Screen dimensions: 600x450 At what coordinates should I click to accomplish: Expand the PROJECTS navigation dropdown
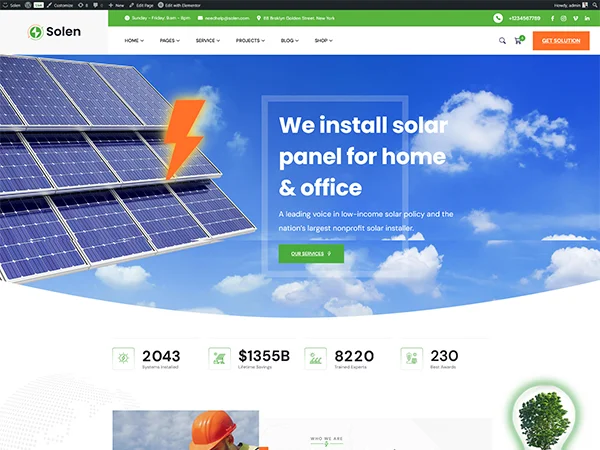[250, 41]
